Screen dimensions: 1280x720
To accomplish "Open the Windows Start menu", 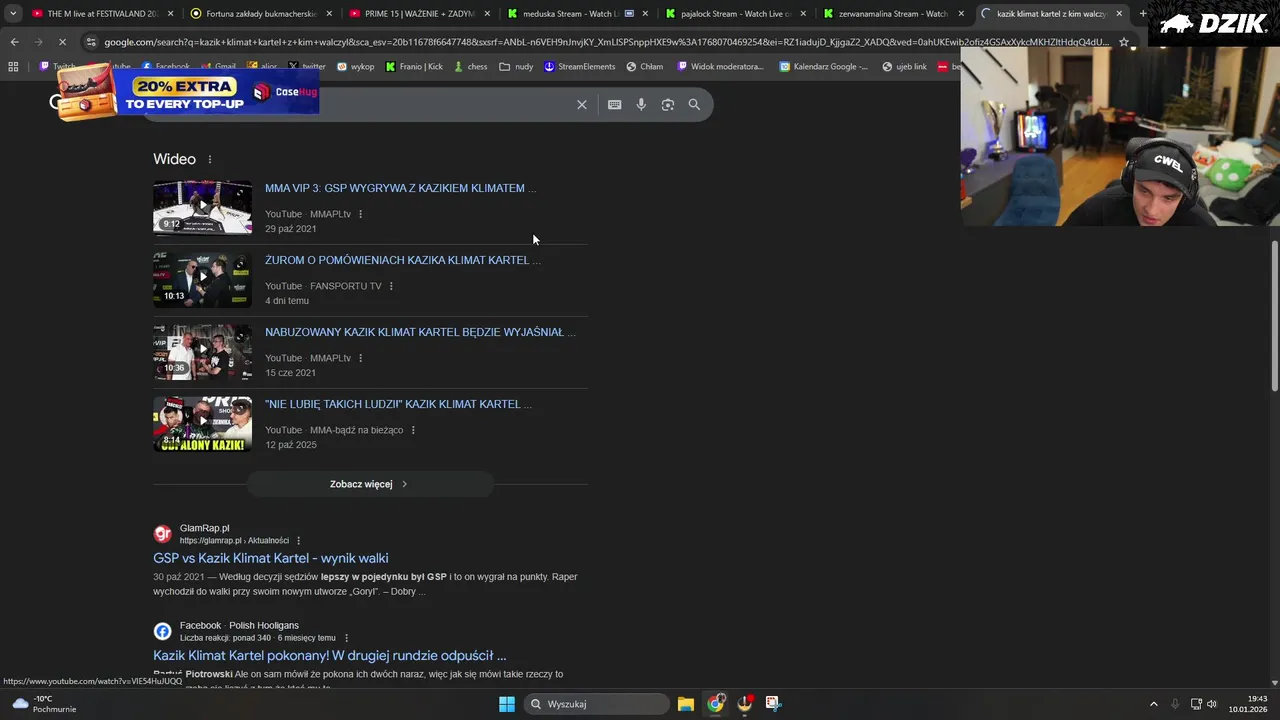I will pyautogui.click(x=507, y=704).
